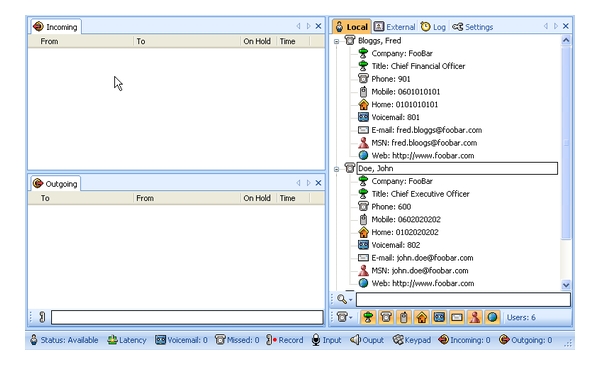Close the Incoming panel
This screenshot has width=600, height=365.
tap(318, 26)
